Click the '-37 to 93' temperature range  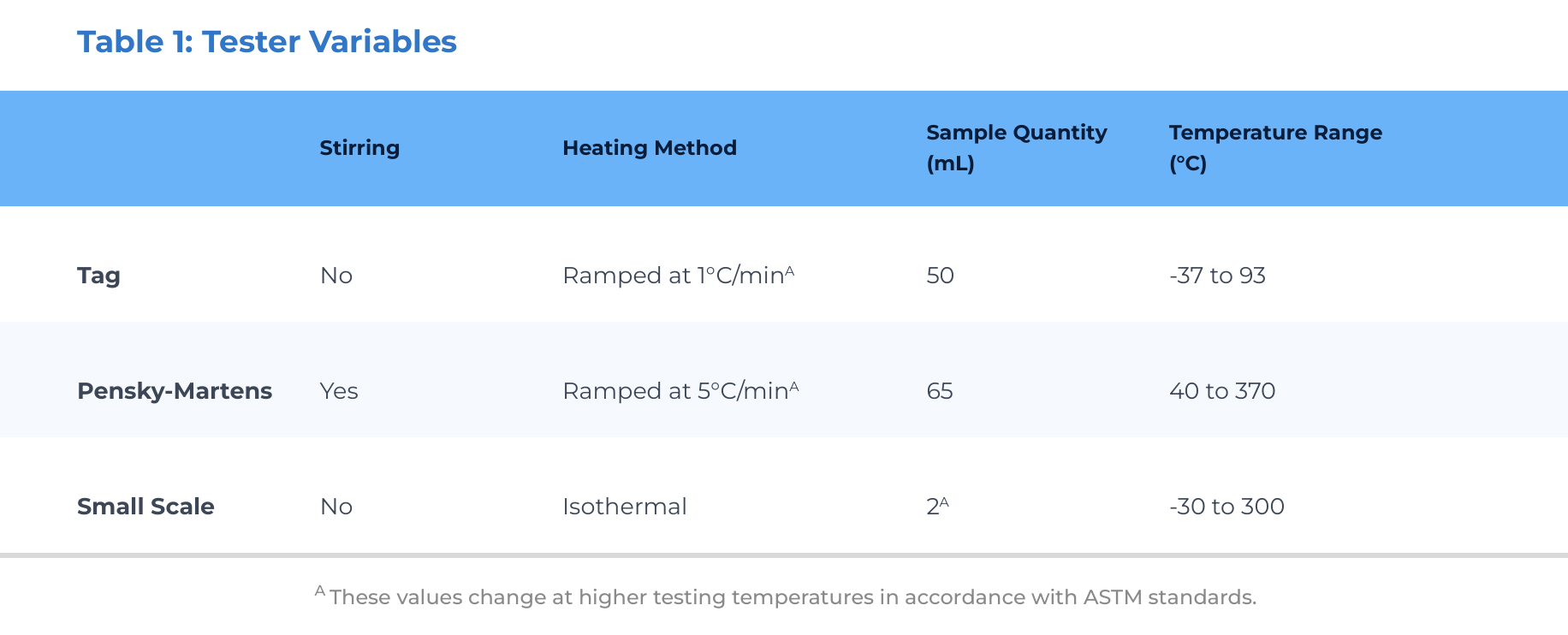[1217, 276]
